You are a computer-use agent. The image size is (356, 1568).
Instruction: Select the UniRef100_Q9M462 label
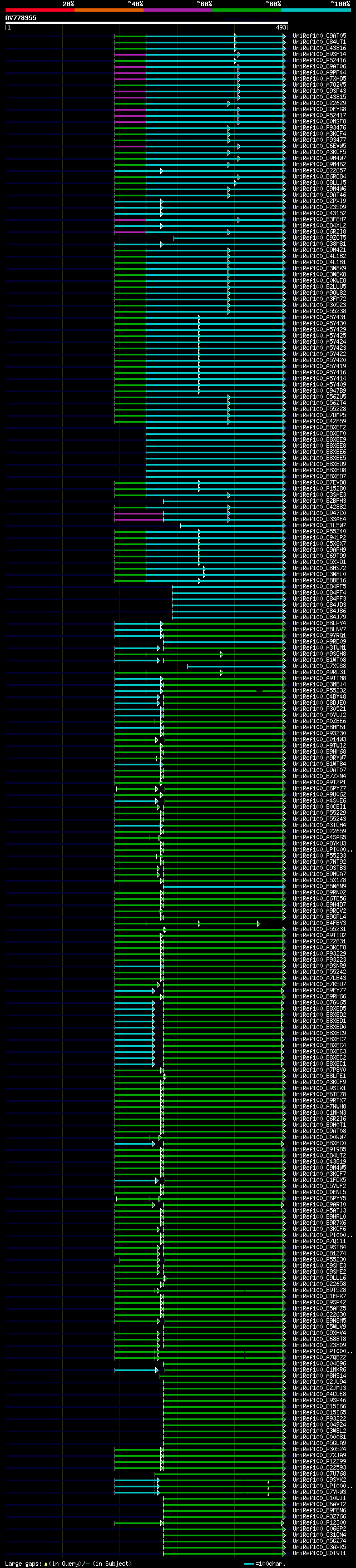[x=319, y=164]
